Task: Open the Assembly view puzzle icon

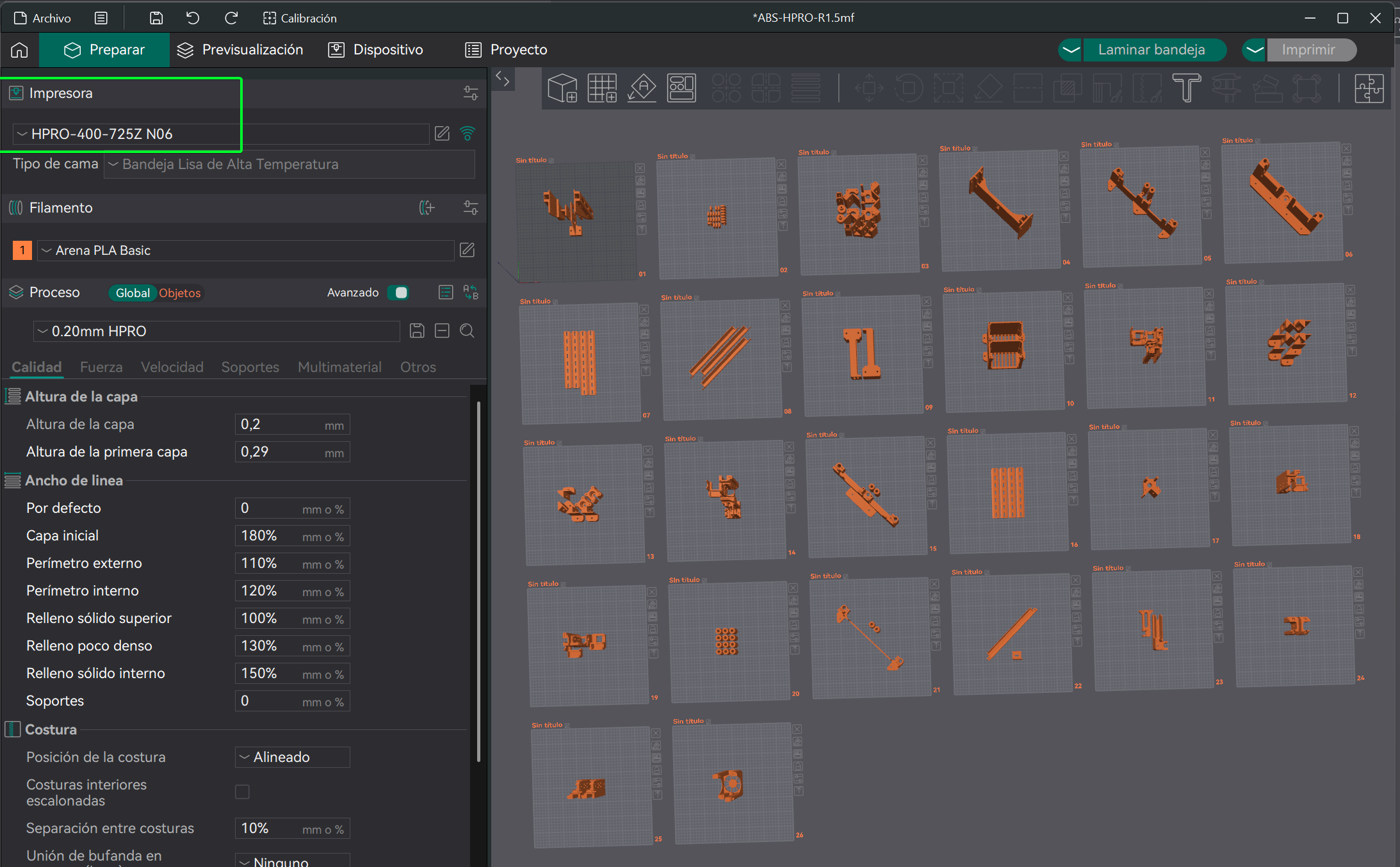Action: (x=1369, y=88)
